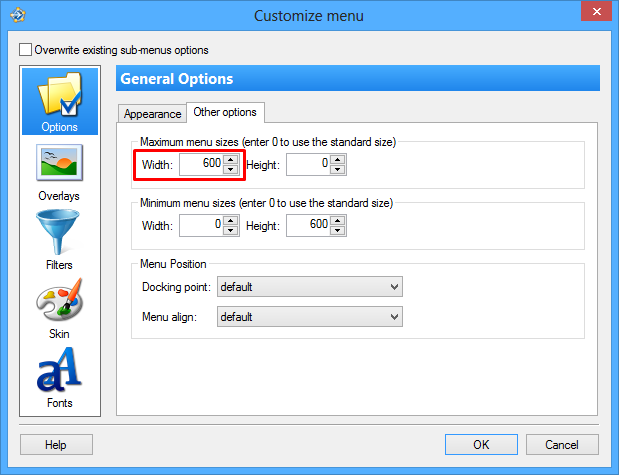The width and height of the screenshot is (619, 475).
Task: Decrease the maximum Height value
Action: pyautogui.click(x=337, y=170)
